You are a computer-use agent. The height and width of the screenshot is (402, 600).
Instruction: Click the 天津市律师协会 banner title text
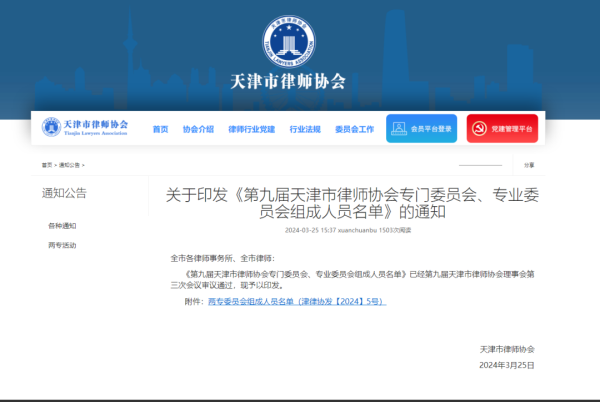point(287,82)
